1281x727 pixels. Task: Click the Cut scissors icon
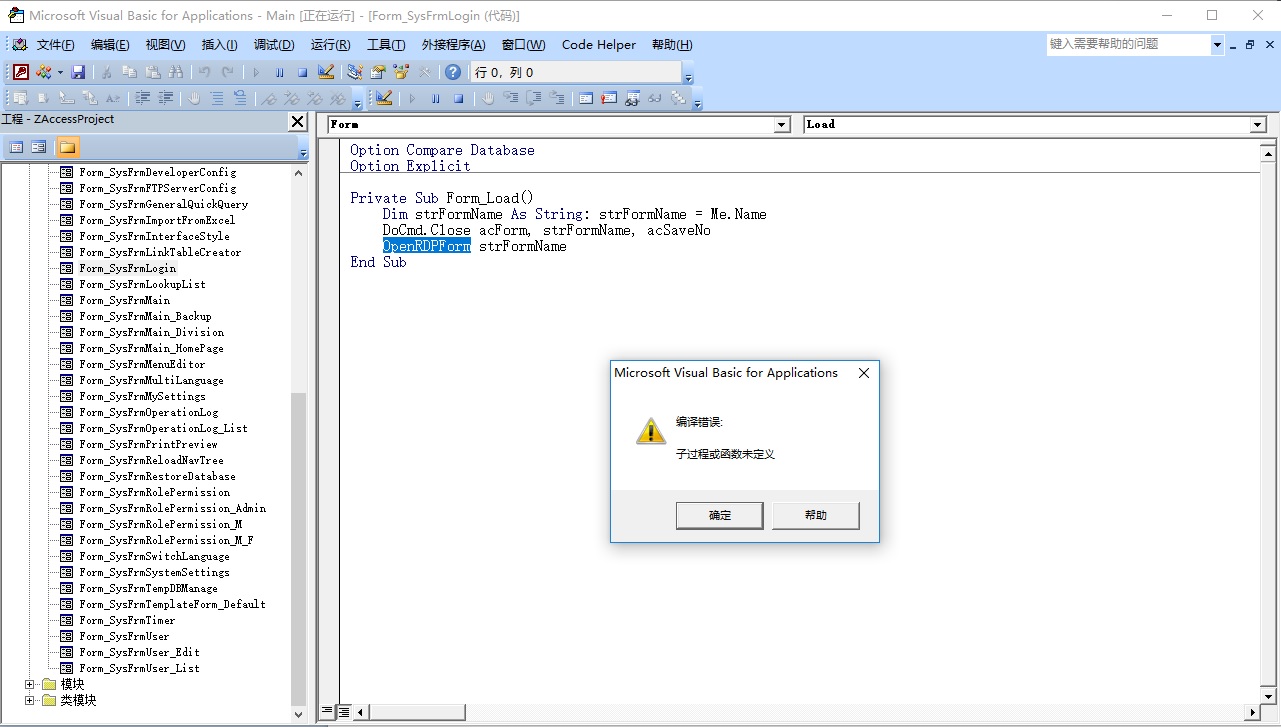107,72
